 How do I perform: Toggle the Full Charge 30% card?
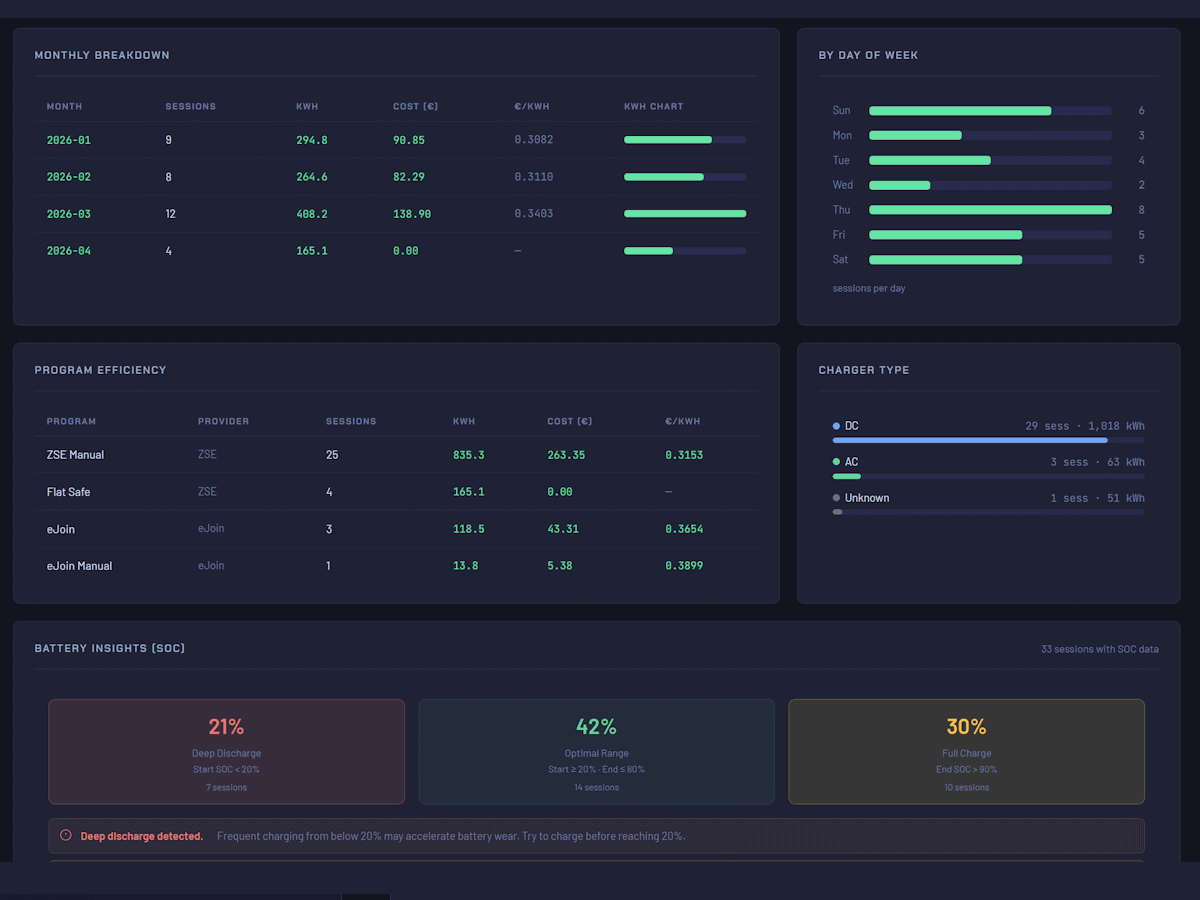[x=966, y=751]
